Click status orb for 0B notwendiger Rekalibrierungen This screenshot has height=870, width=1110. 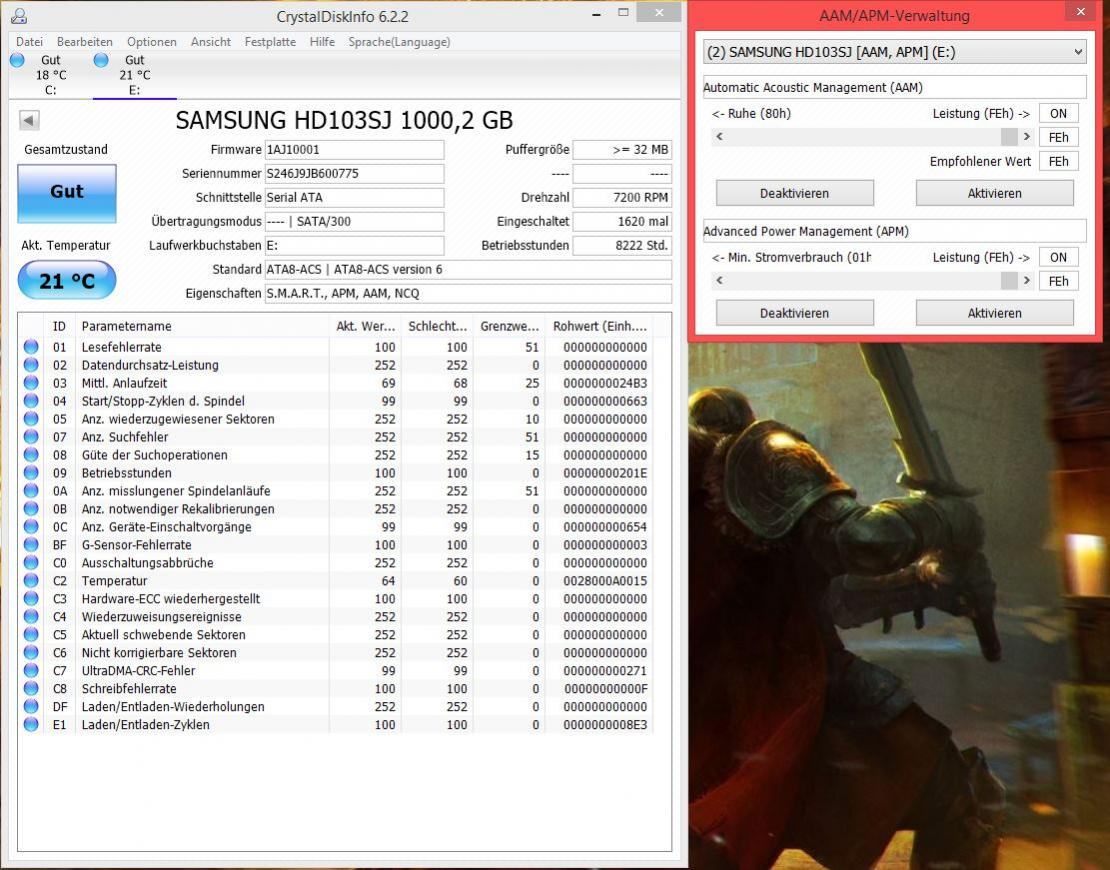[31, 508]
